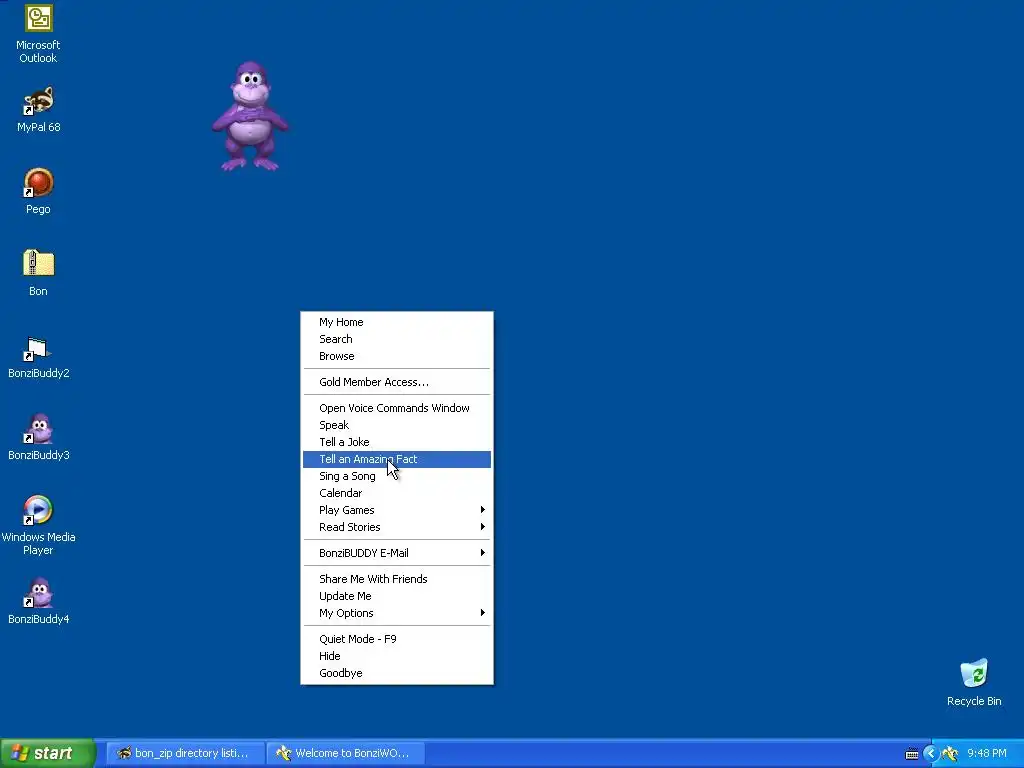The height and width of the screenshot is (768, 1024).
Task: Switch to Welcome to BonziWORLD taskbar window
Action: pos(346,753)
